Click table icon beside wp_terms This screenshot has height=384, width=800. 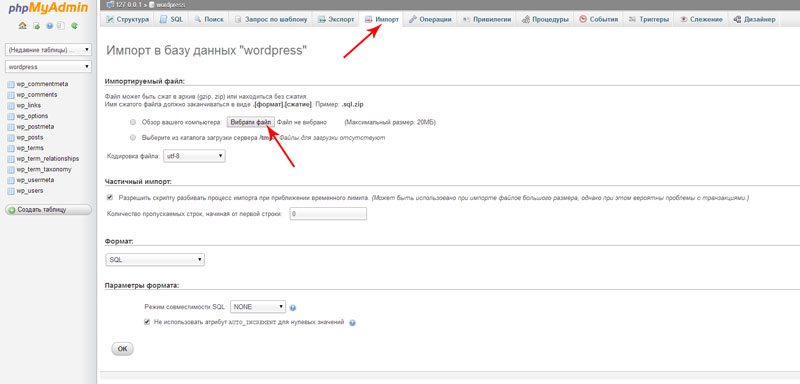[x=11, y=148]
